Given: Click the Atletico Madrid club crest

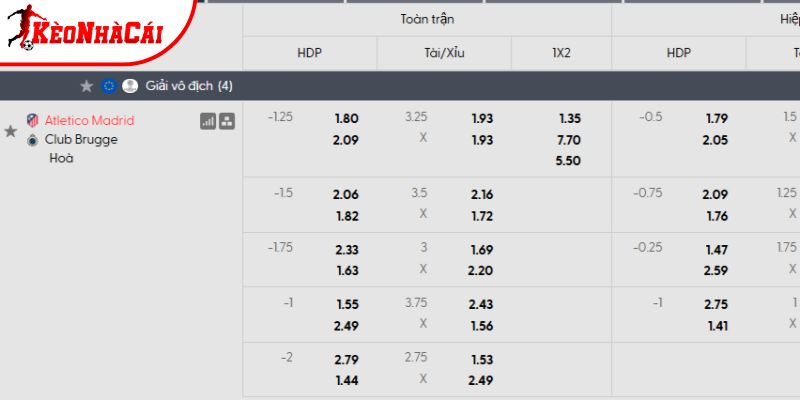Looking at the screenshot, I should coord(33,121).
